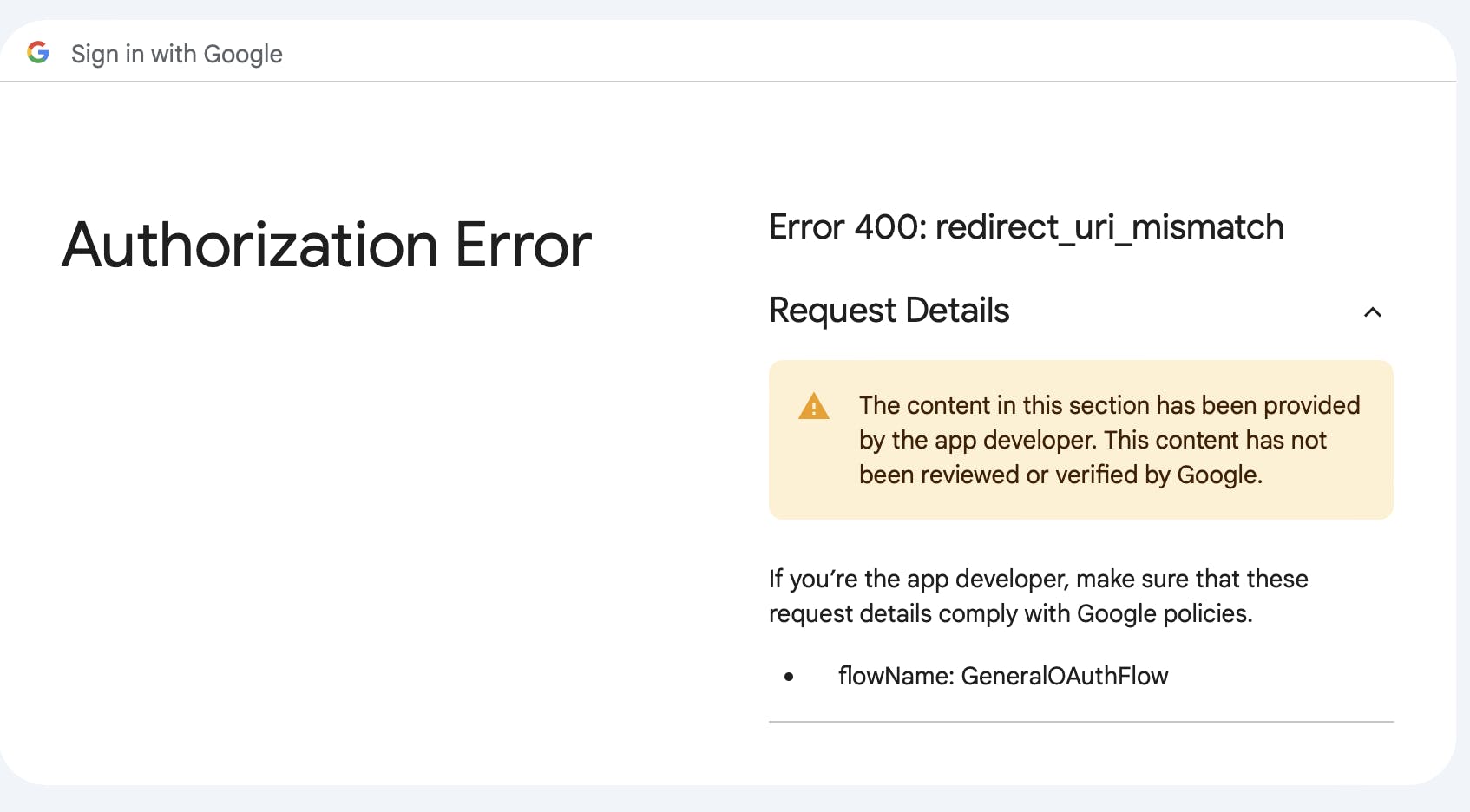Click the warning triangle icon

pyautogui.click(x=813, y=406)
